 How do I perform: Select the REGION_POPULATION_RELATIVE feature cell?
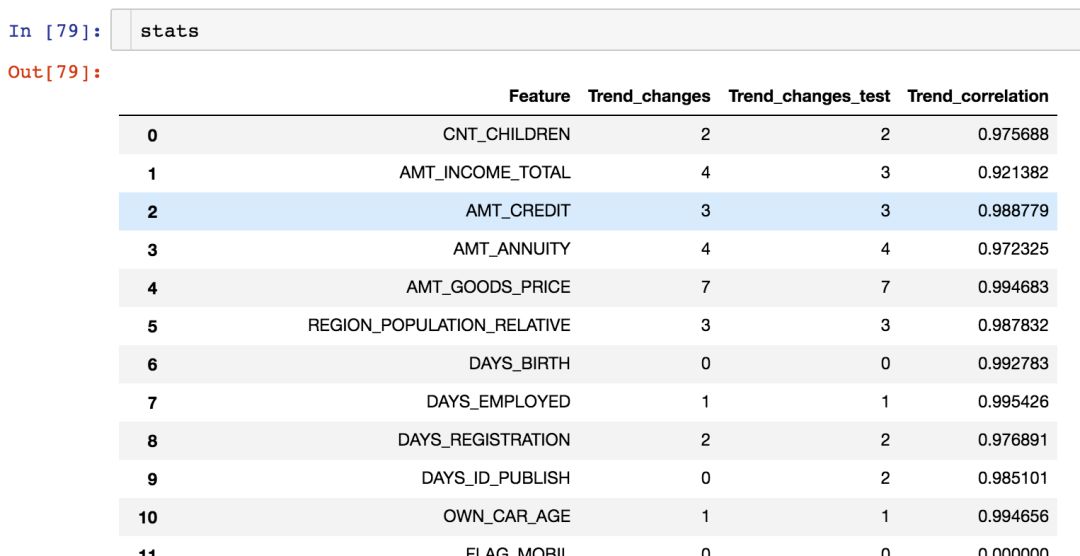tap(439, 325)
